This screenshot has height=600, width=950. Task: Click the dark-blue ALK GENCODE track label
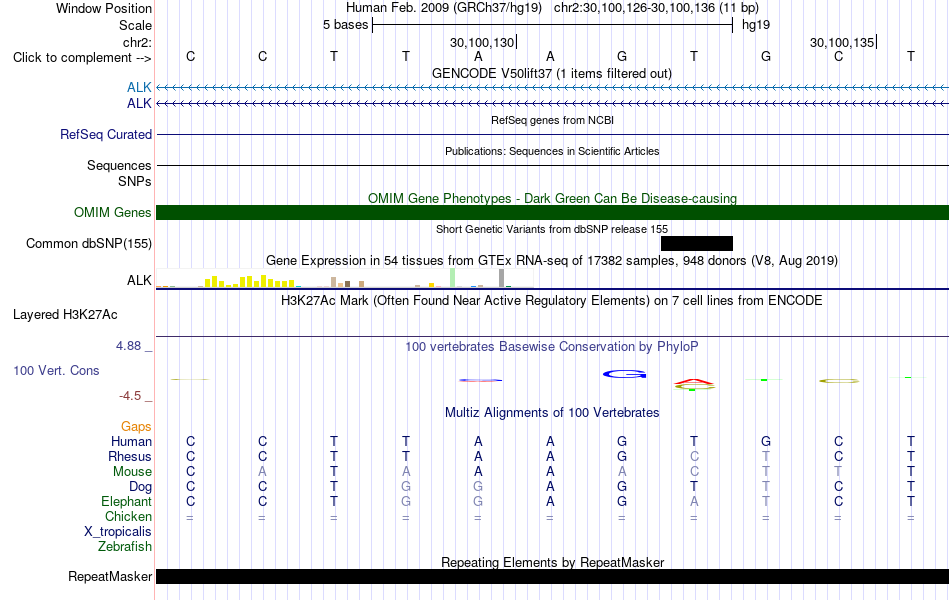tap(139, 104)
